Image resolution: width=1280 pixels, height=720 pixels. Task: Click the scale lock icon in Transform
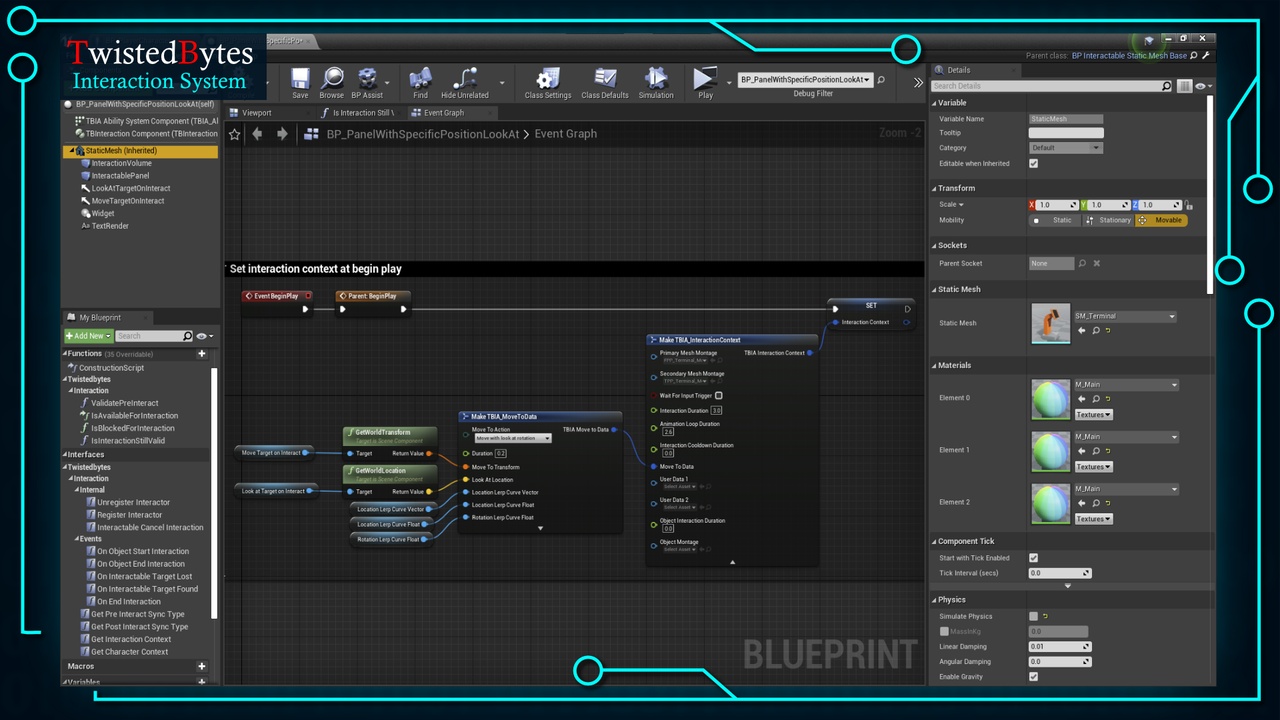tap(1189, 205)
